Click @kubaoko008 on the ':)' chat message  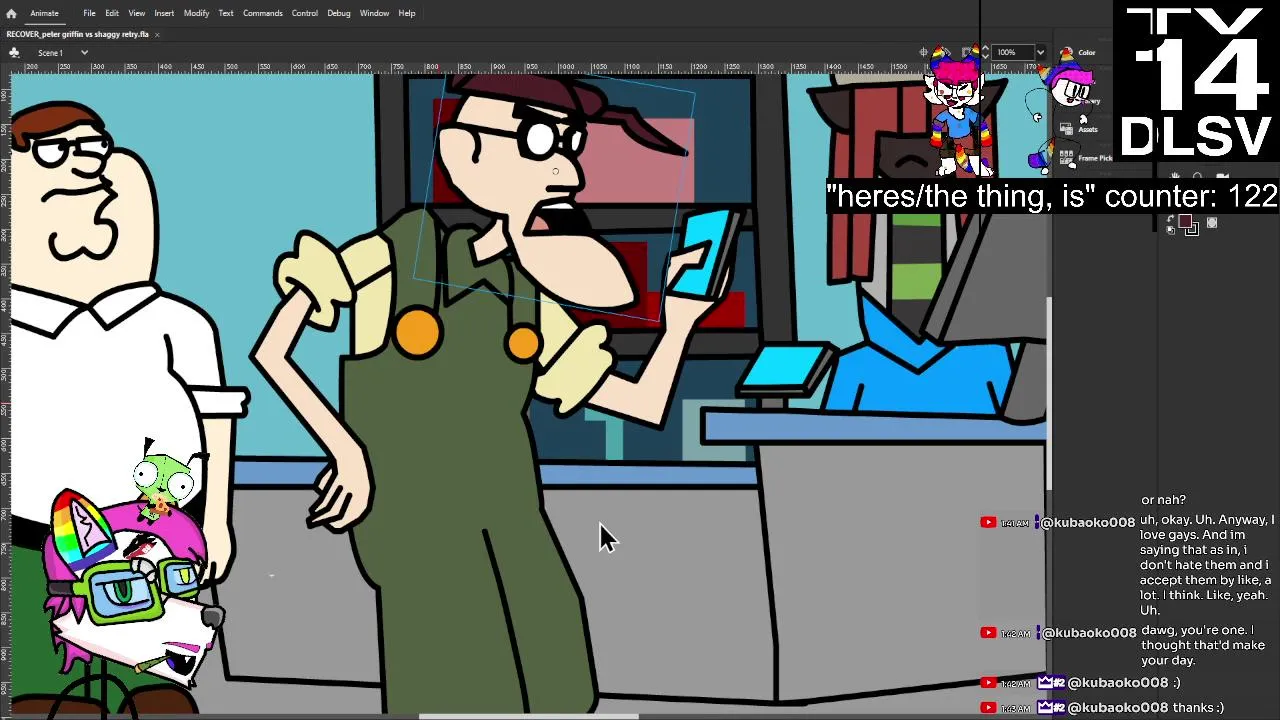click(1117, 682)
